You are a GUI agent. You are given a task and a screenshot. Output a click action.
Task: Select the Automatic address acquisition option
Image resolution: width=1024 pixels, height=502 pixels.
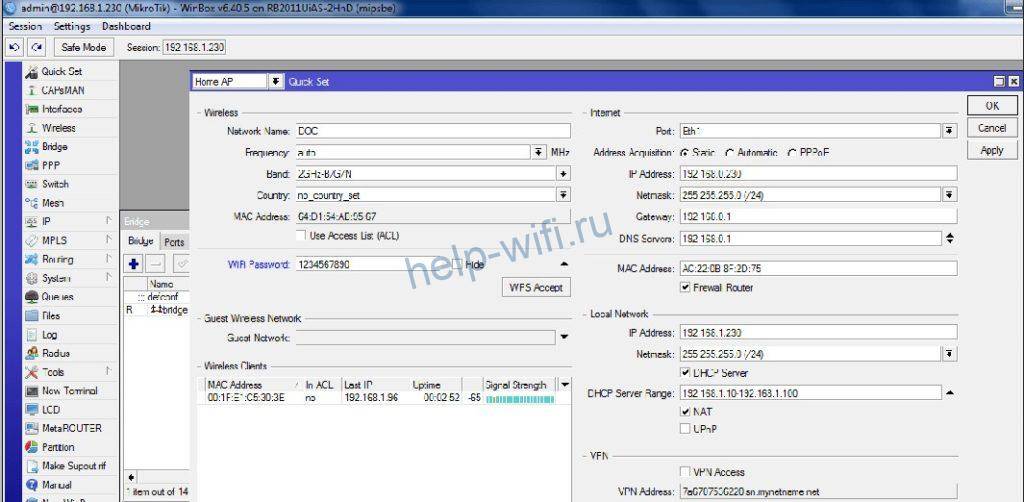coord(729,153)
